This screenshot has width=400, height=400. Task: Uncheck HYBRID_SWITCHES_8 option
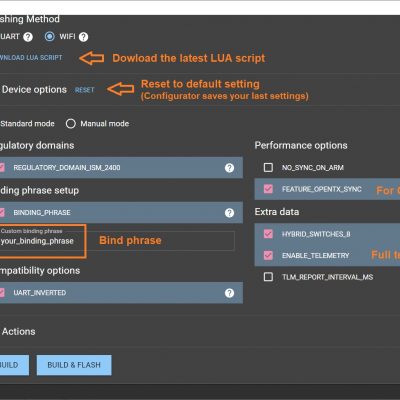coord(268,234)
